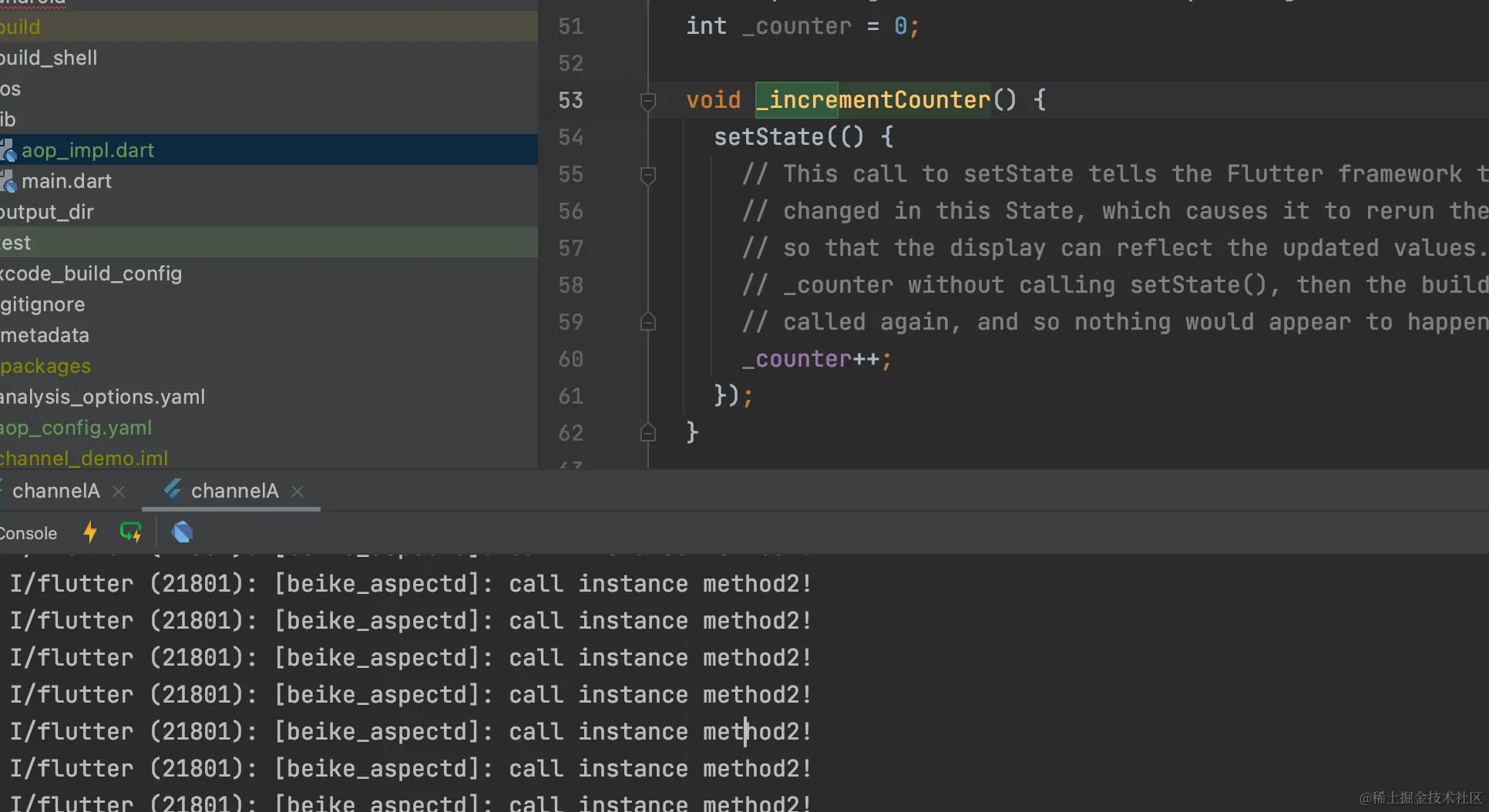Open the .packages file

click(269, 366)
